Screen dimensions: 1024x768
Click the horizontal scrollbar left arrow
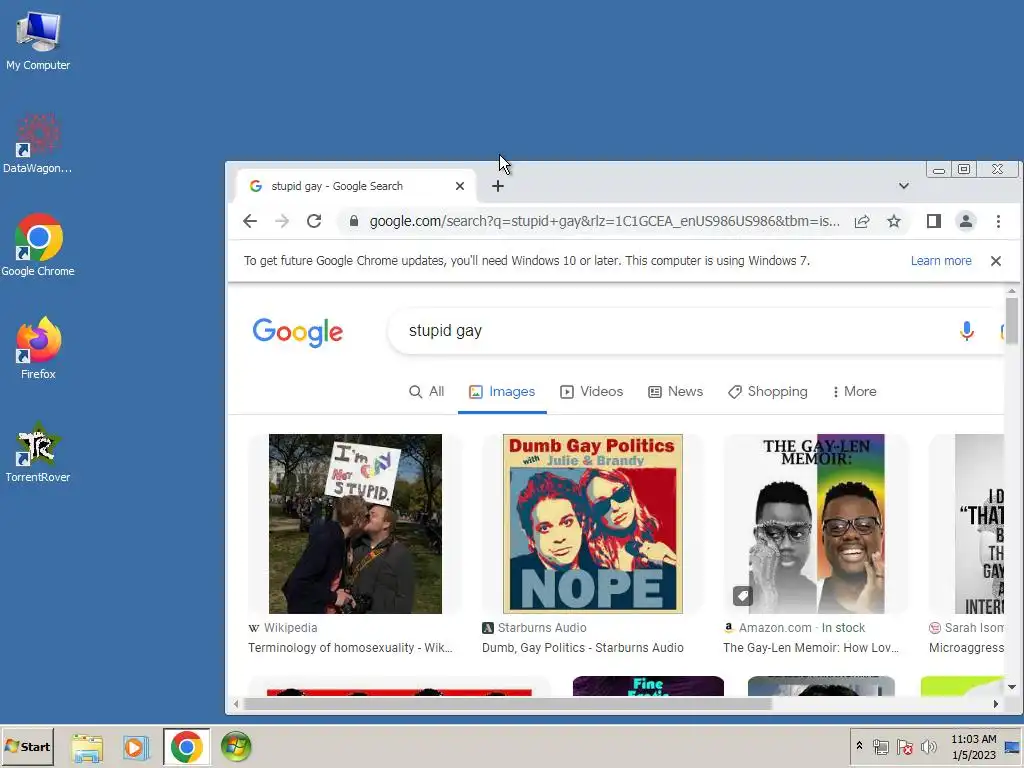tap(236, 704)
